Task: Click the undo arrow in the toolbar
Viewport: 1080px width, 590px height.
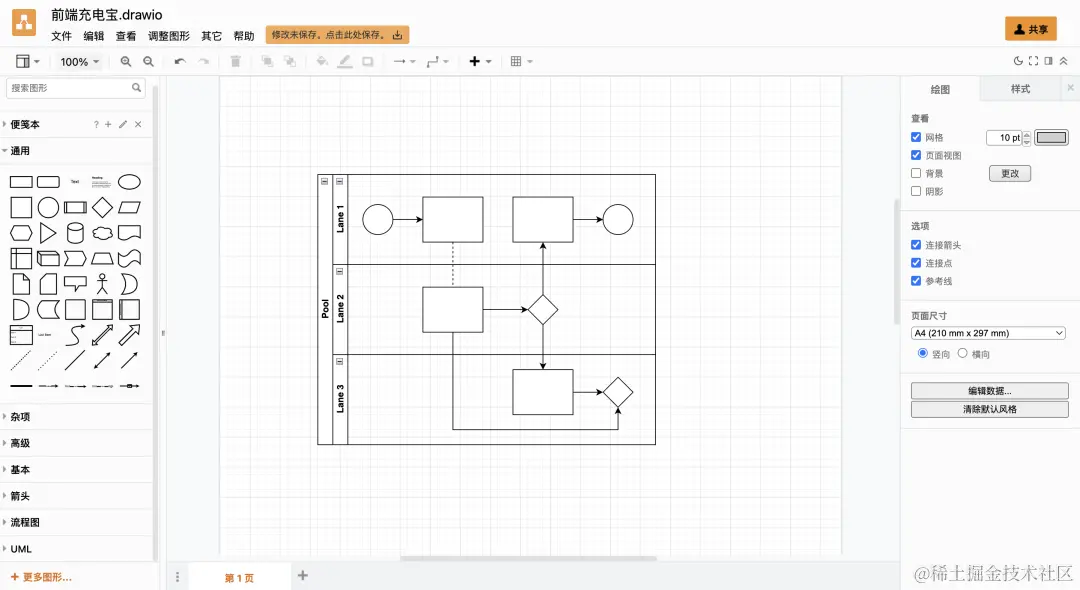Action: (x=180, y=61)
